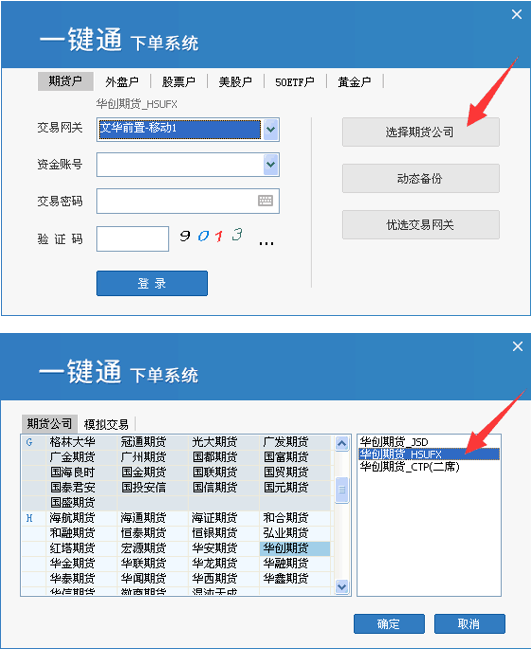Click the company list scrollbar thumb

[x=341, y=490]
